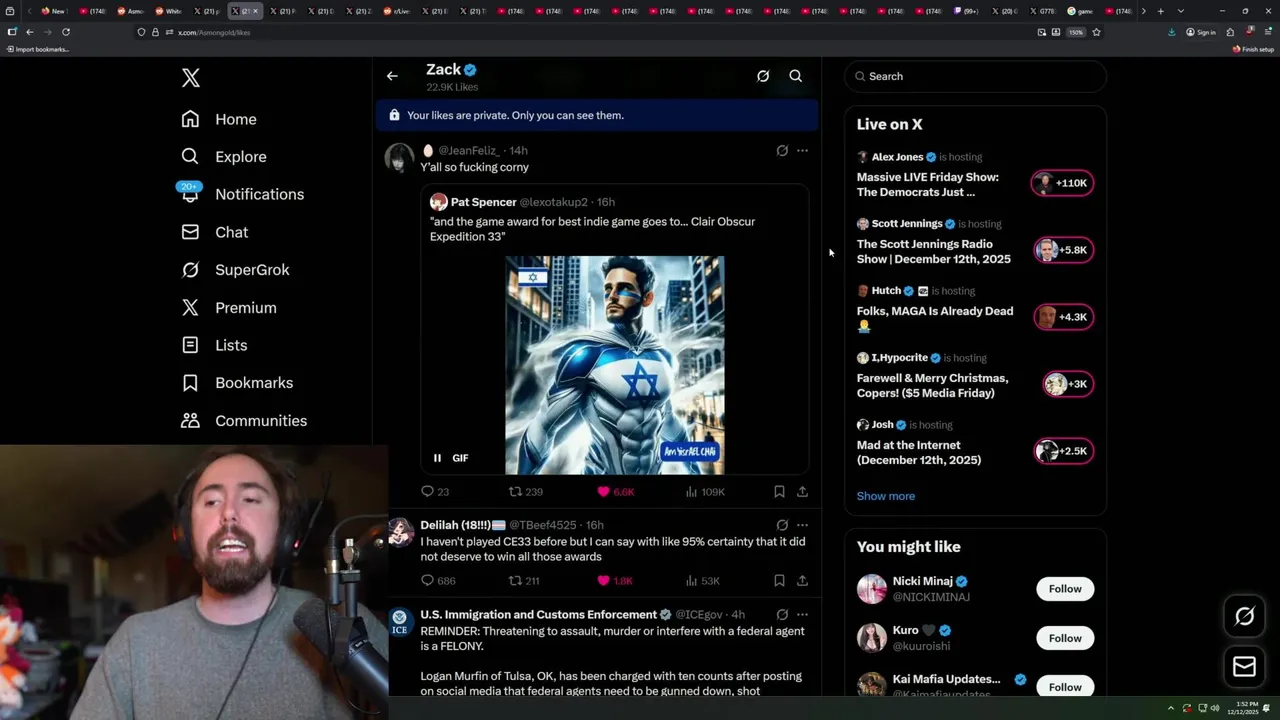
Task: Open the list all tabs dropdown
Action: coord(1180,11)
